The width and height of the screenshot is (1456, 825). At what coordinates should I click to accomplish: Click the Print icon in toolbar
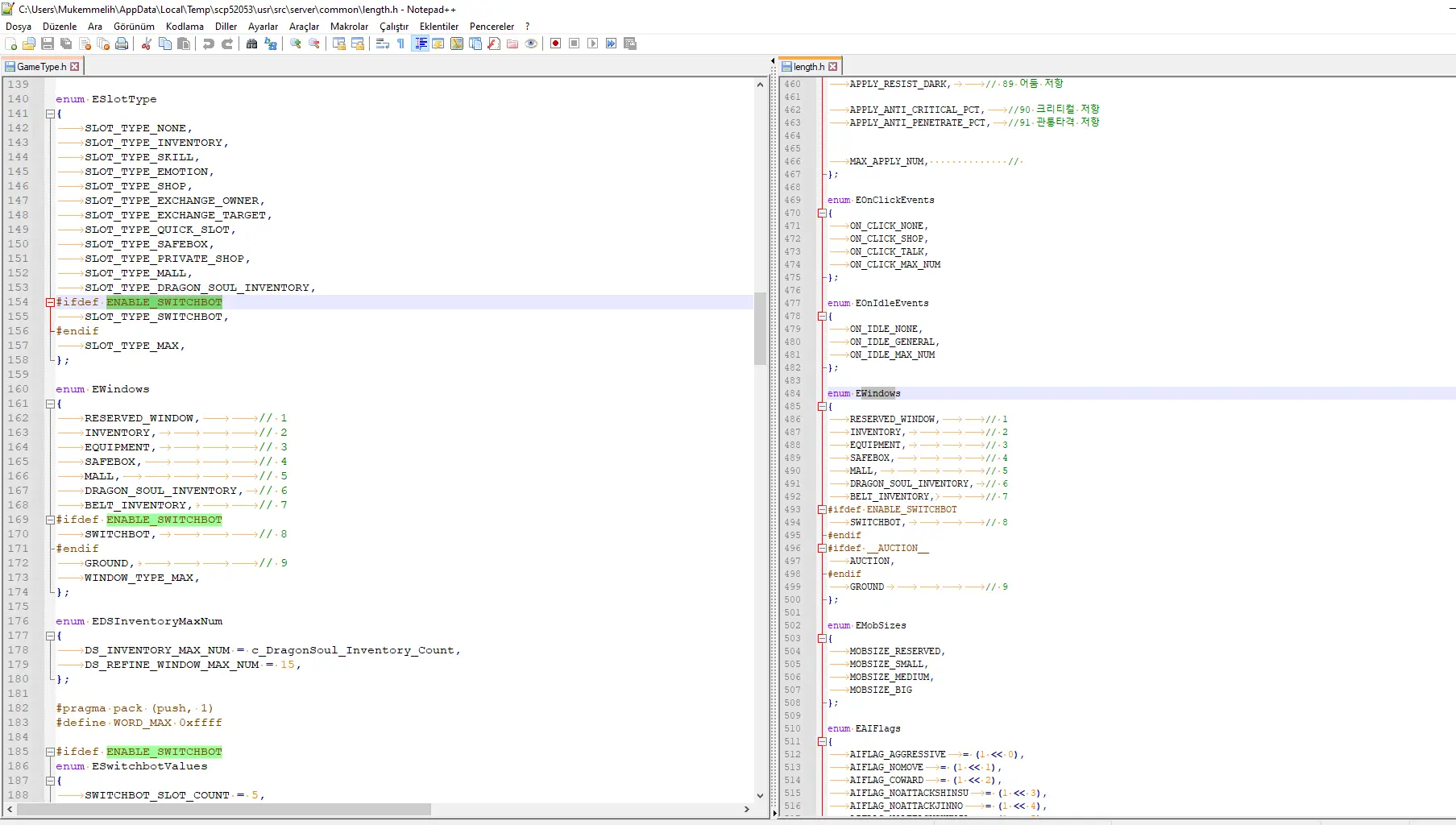click(x=122, y=44)
